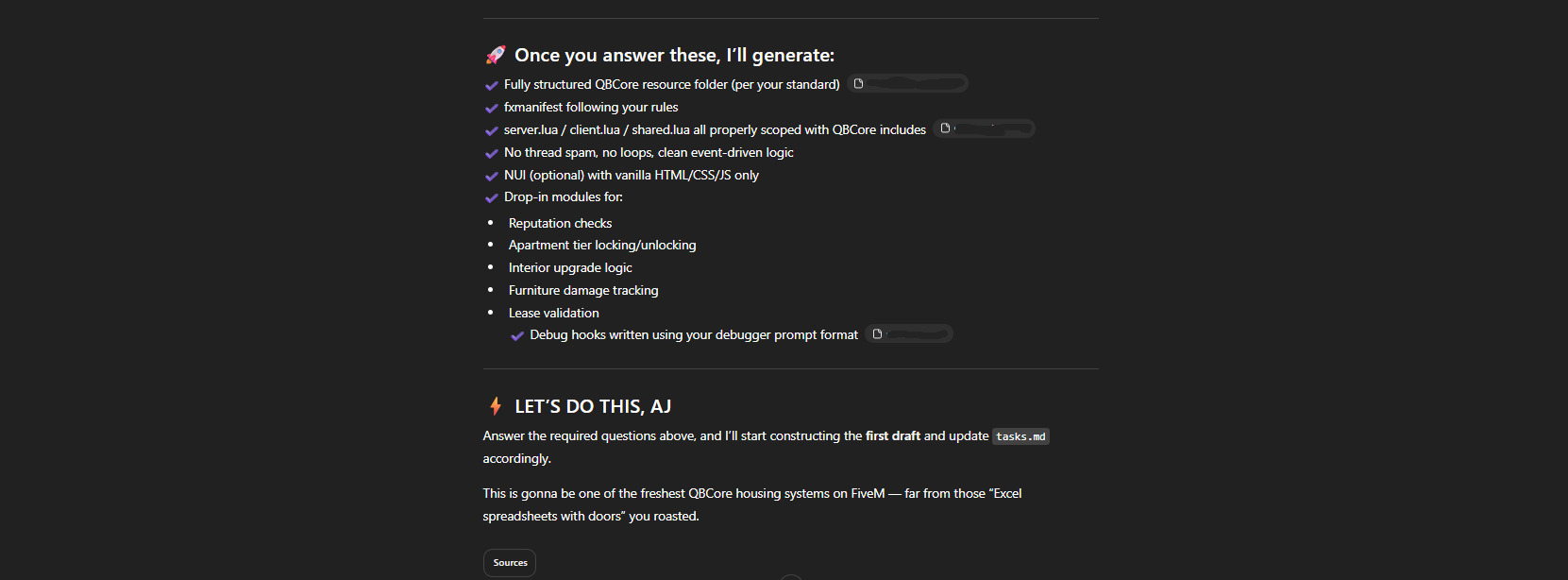Click the checkmark beside 'Fully structured QBCore resource folder'
1568x580 pixels.
[x=491, y=86]
